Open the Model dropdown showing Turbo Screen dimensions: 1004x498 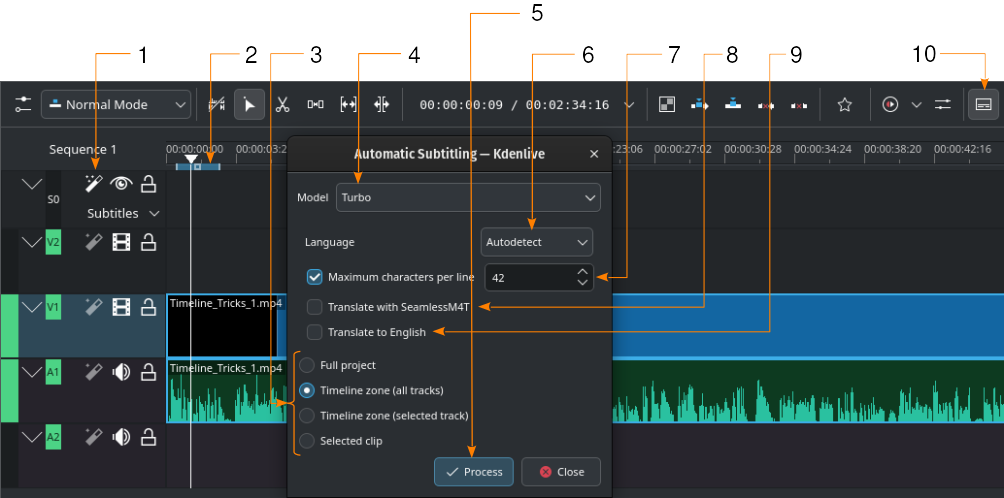[x=468, y=198]
